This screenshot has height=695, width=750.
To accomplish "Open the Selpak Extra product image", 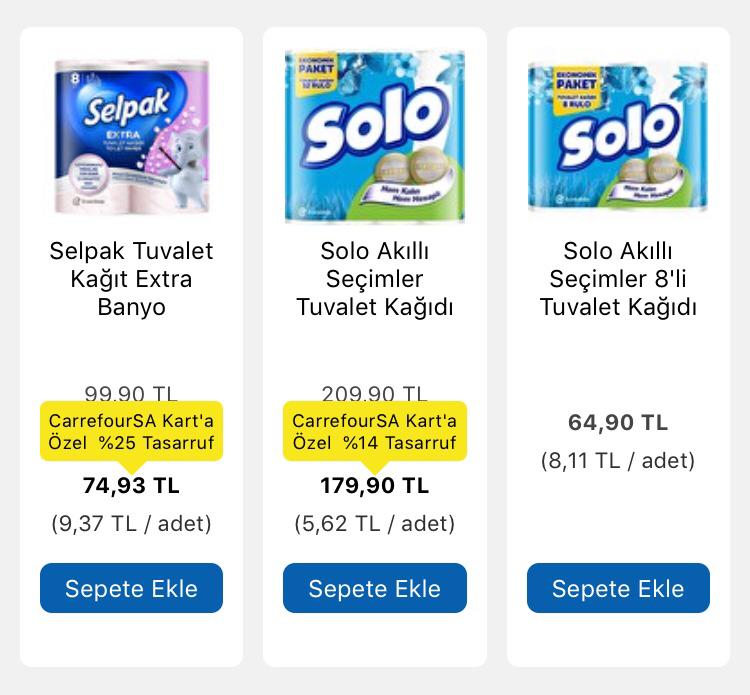I will 131,135.
